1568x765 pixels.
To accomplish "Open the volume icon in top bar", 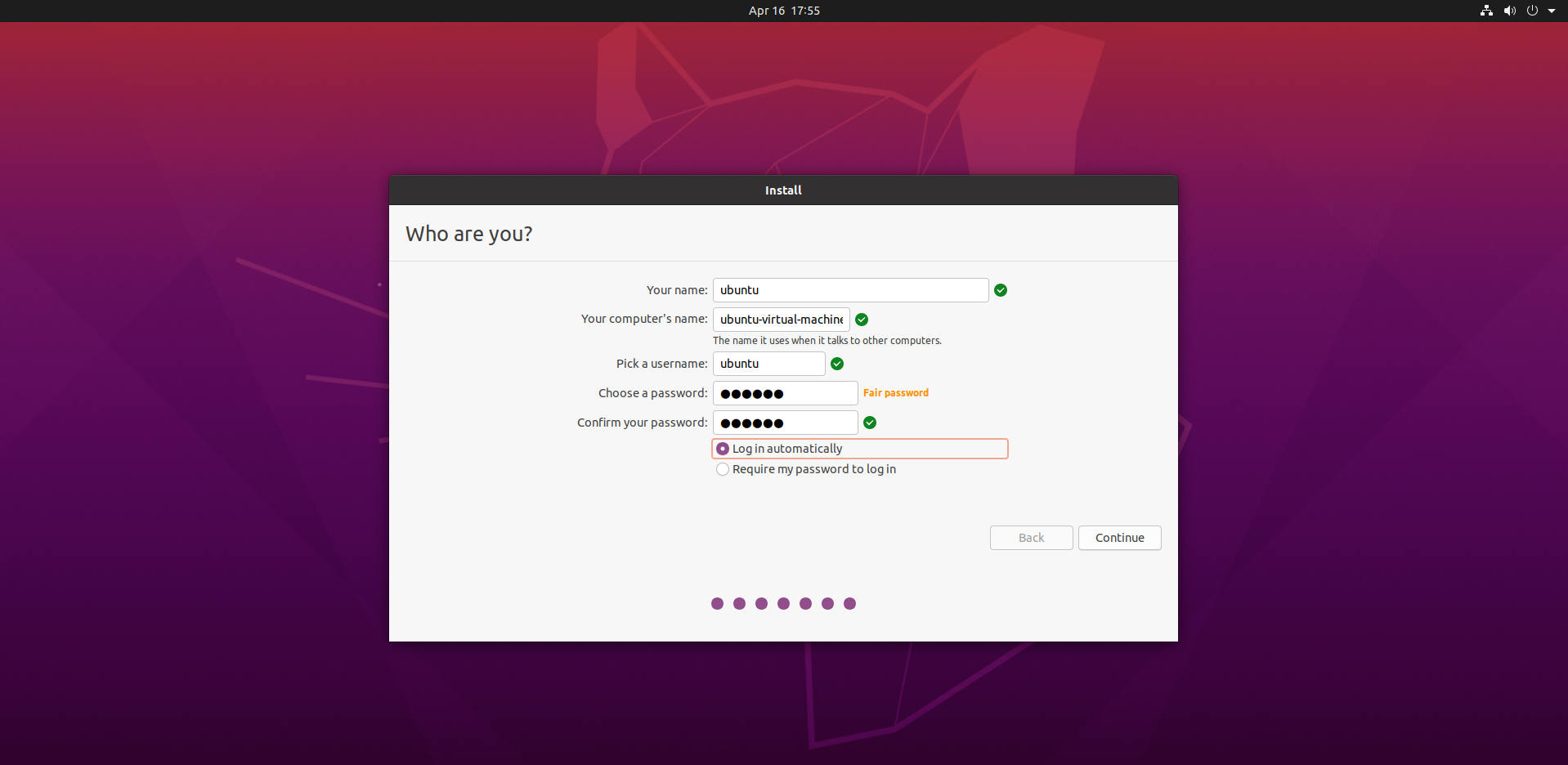I will click(1509, 11).
